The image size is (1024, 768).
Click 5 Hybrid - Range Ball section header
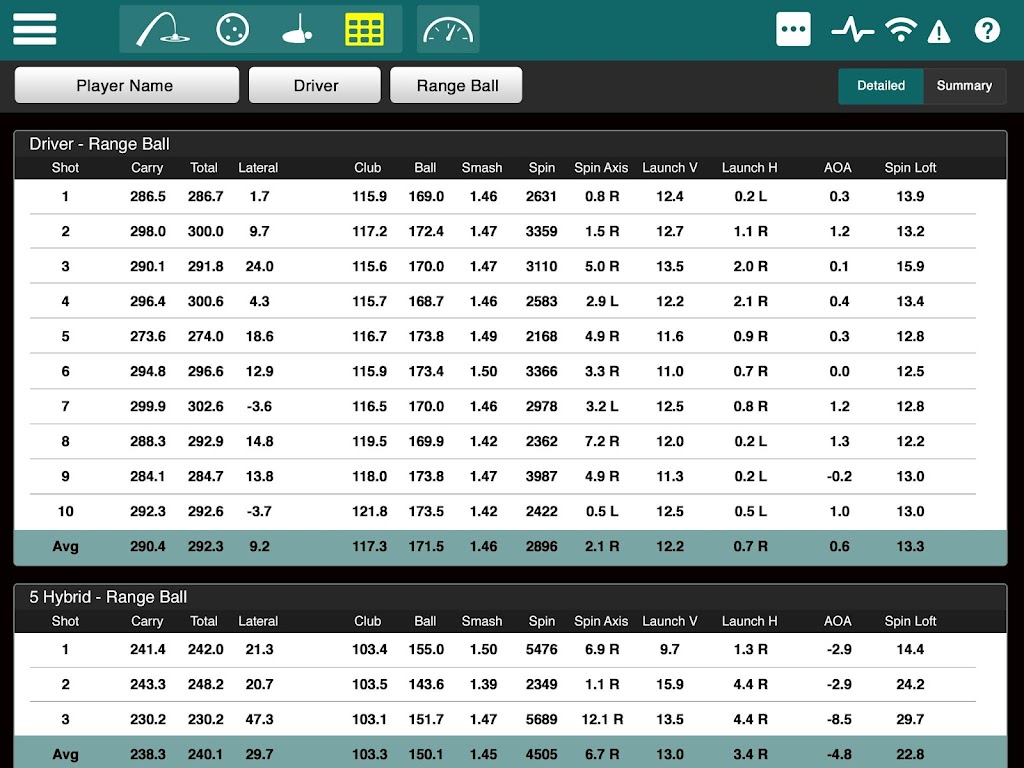tap(108, 597)
